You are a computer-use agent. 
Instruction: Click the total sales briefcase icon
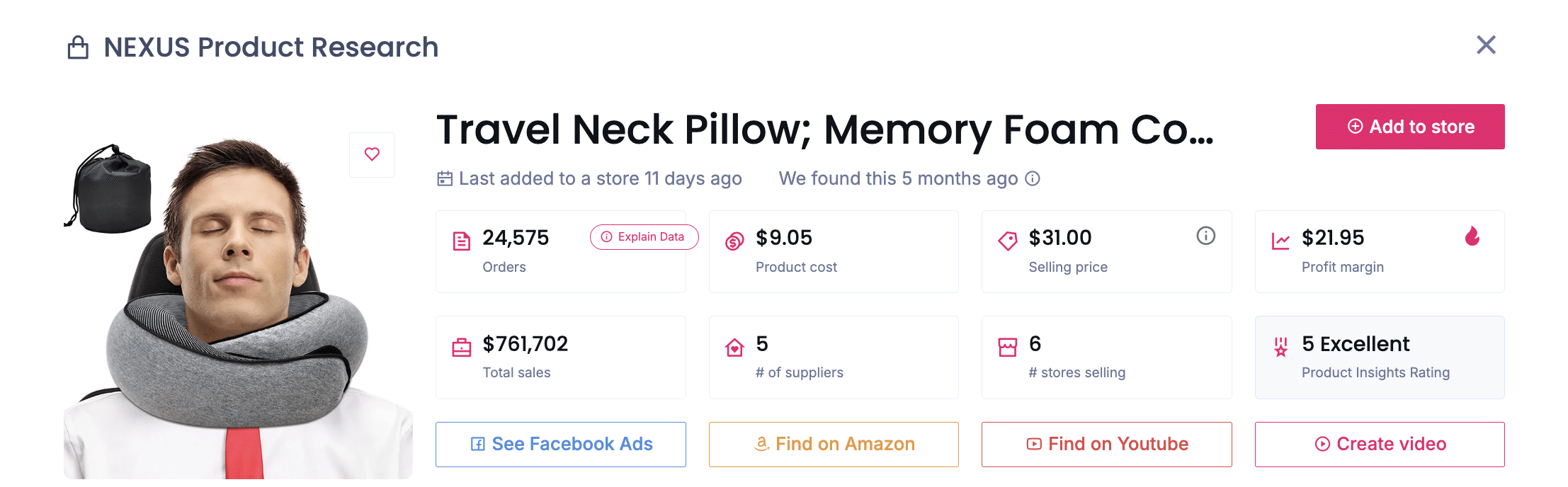pyautogui.click(x=461, y=347)
